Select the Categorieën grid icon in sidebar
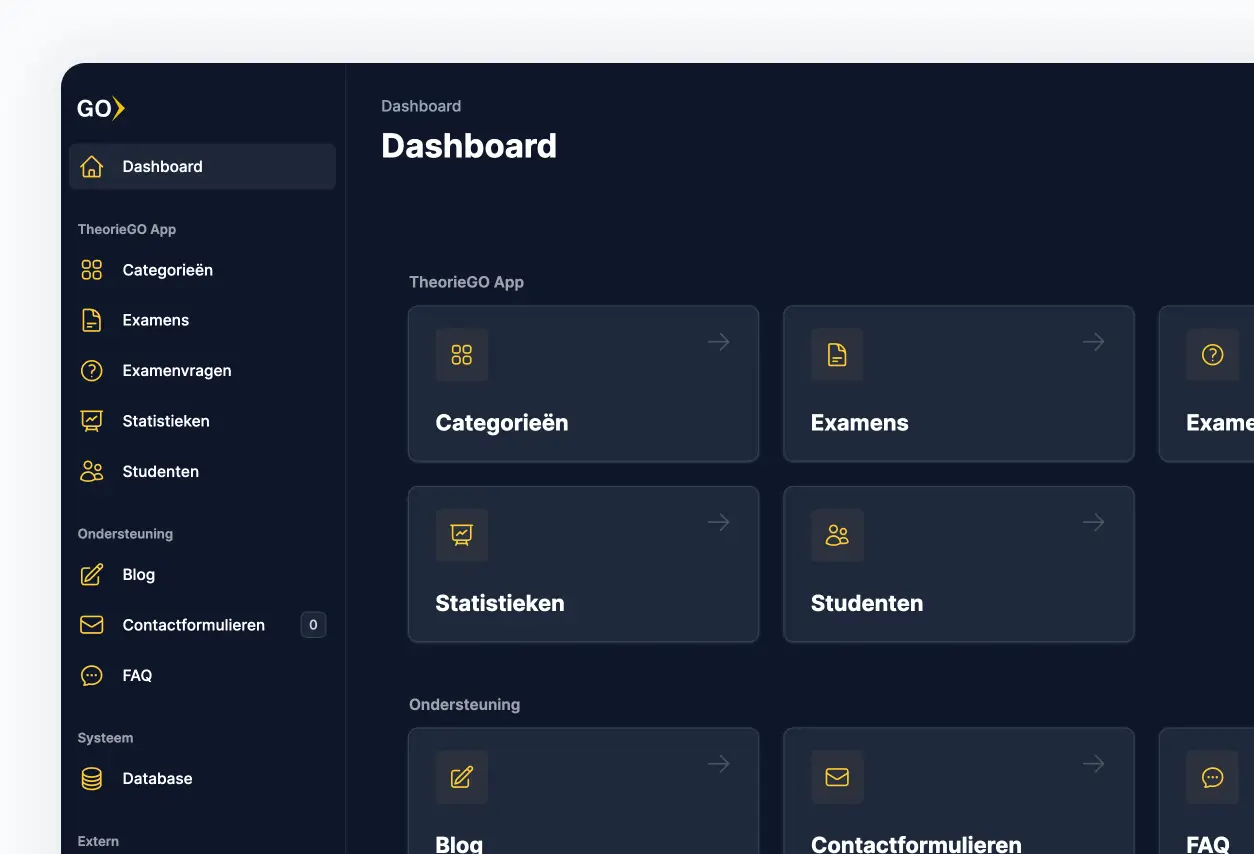 click(91, 270)
